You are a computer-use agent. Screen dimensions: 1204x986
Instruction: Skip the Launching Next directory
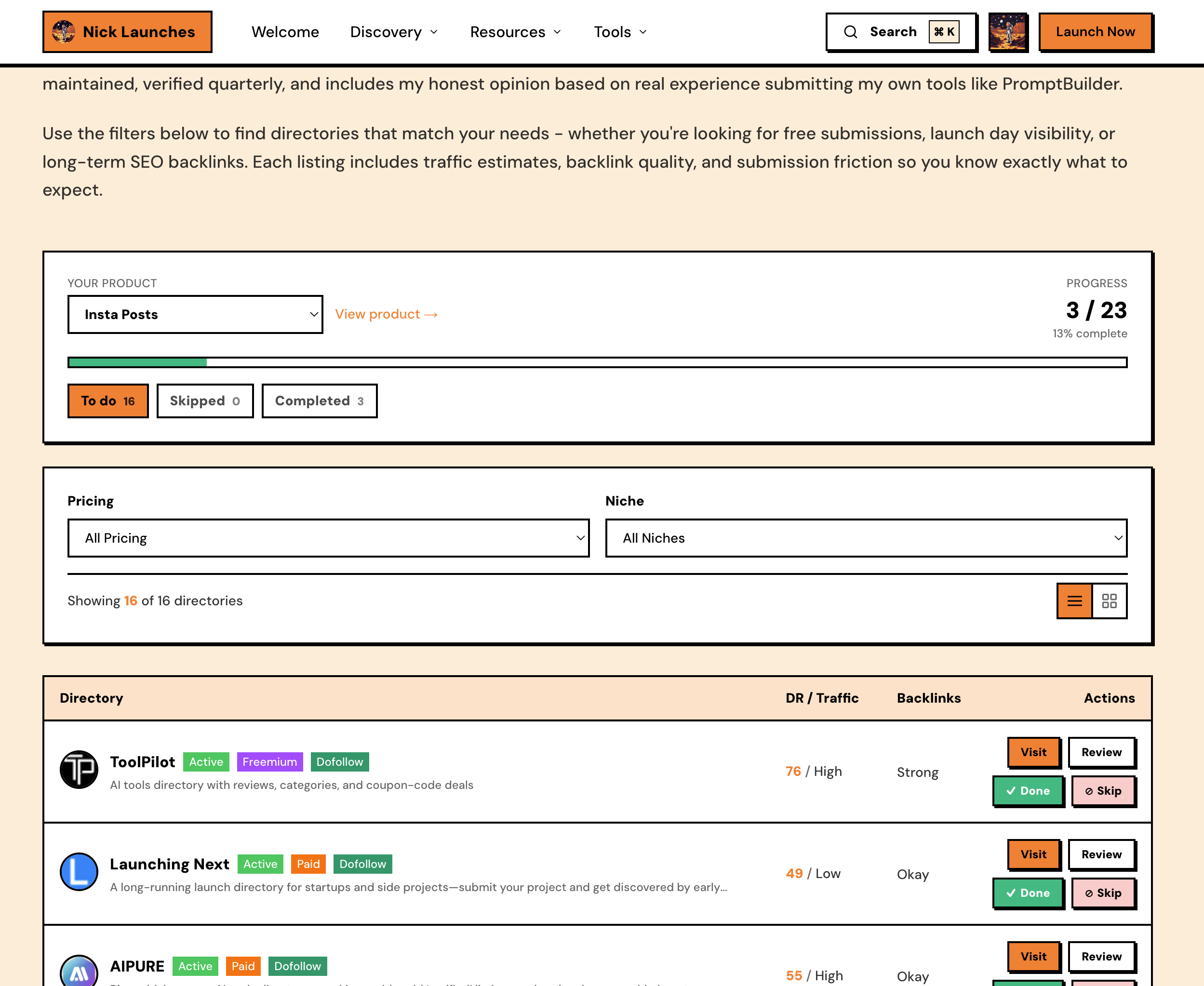1103,893
